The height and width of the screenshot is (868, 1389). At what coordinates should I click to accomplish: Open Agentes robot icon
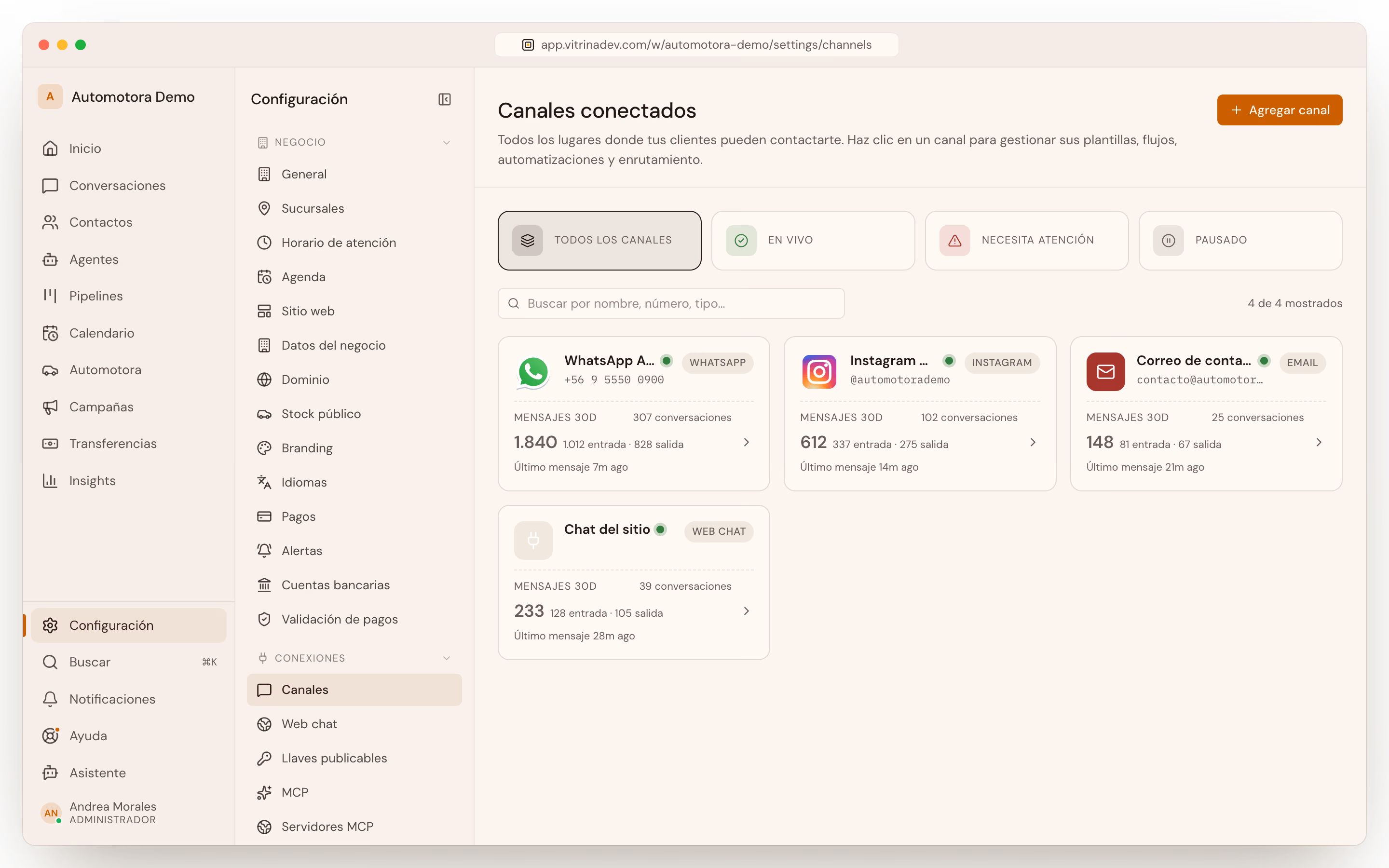pyautogui.click(x=50, y=259)
